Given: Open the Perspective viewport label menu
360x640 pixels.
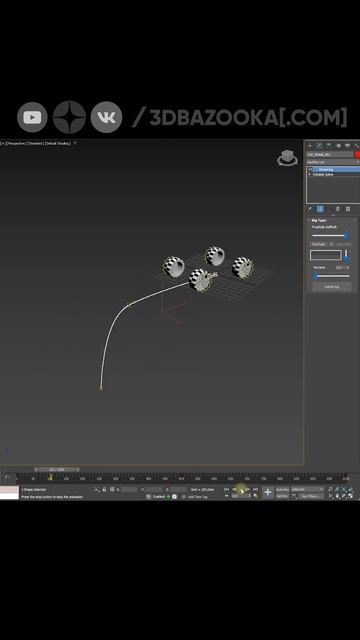Looking at the screenshot, I should [16, 144].
